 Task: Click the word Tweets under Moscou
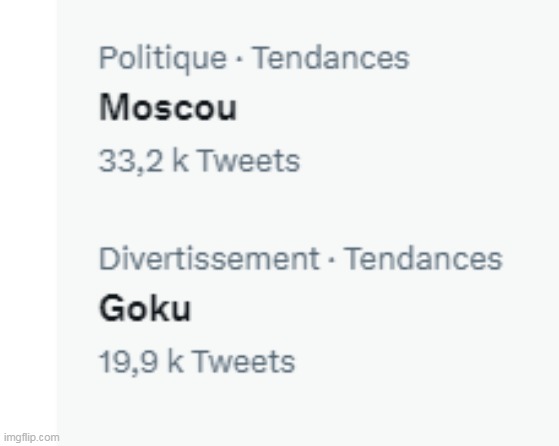(x=248, y=161)
